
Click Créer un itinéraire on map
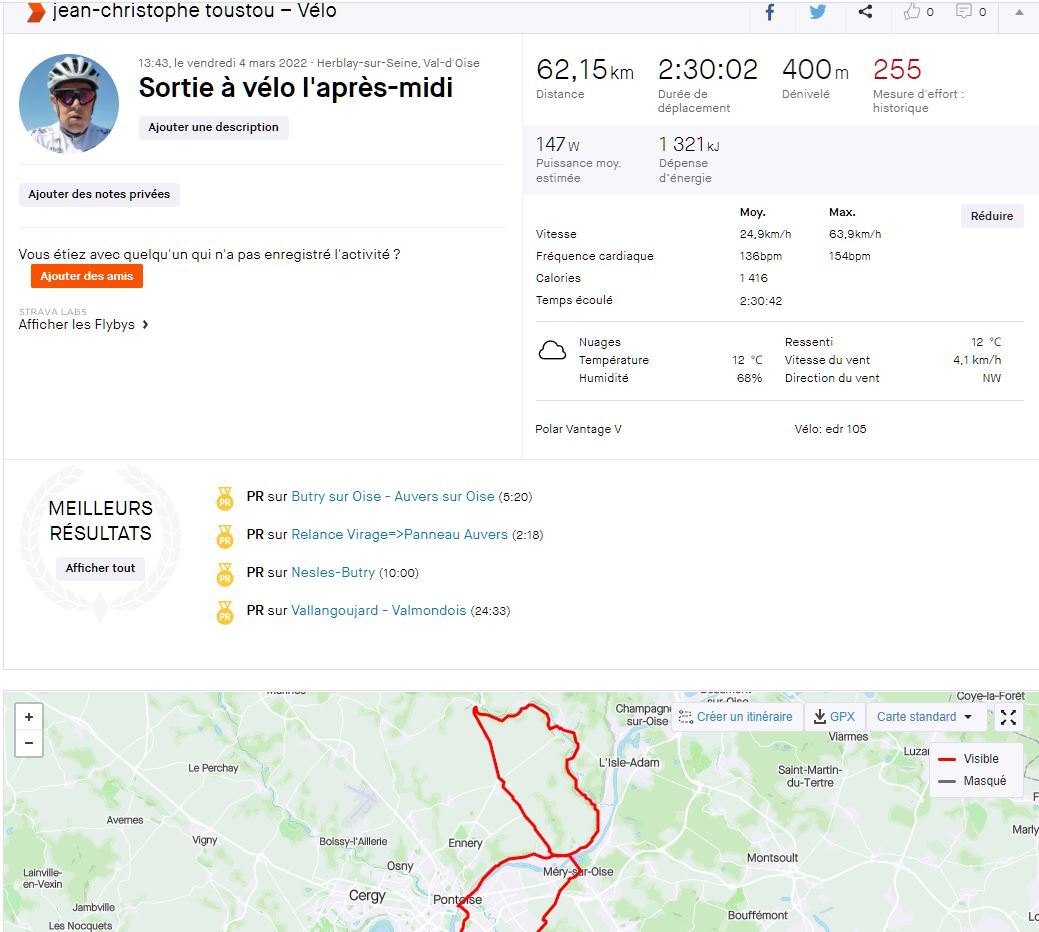pos(736,717)
